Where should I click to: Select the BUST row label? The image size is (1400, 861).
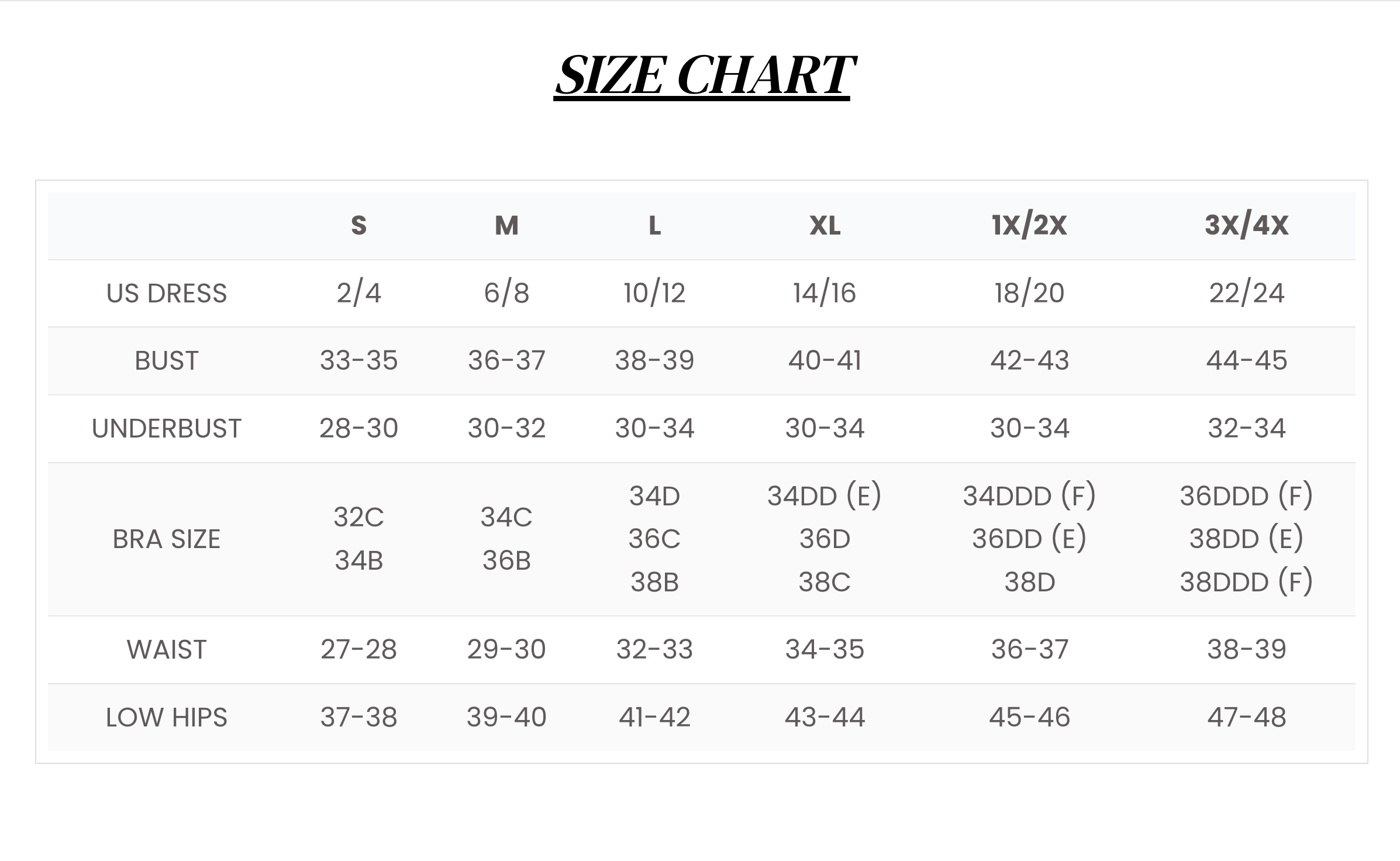click(x=167, y=360)
